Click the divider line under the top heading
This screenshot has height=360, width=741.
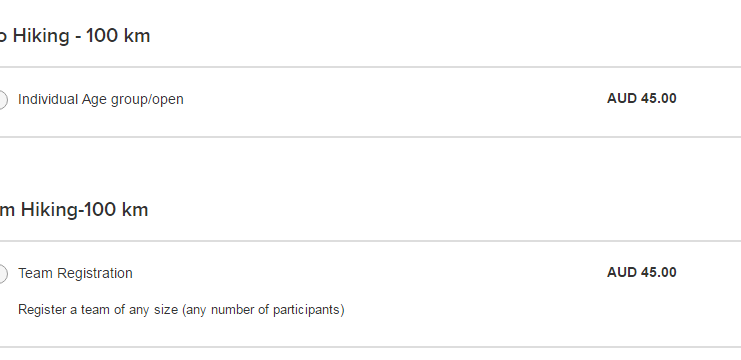coord(370,67)
